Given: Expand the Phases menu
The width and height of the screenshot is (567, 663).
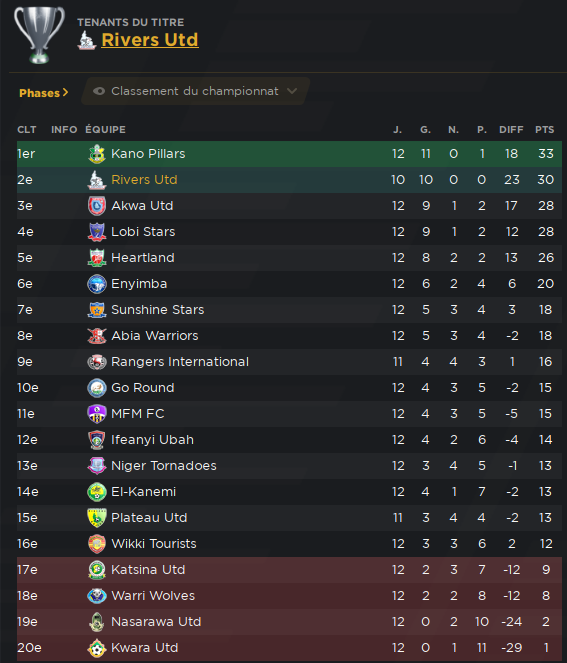Looking at the screenshot, I should (44, 93).
